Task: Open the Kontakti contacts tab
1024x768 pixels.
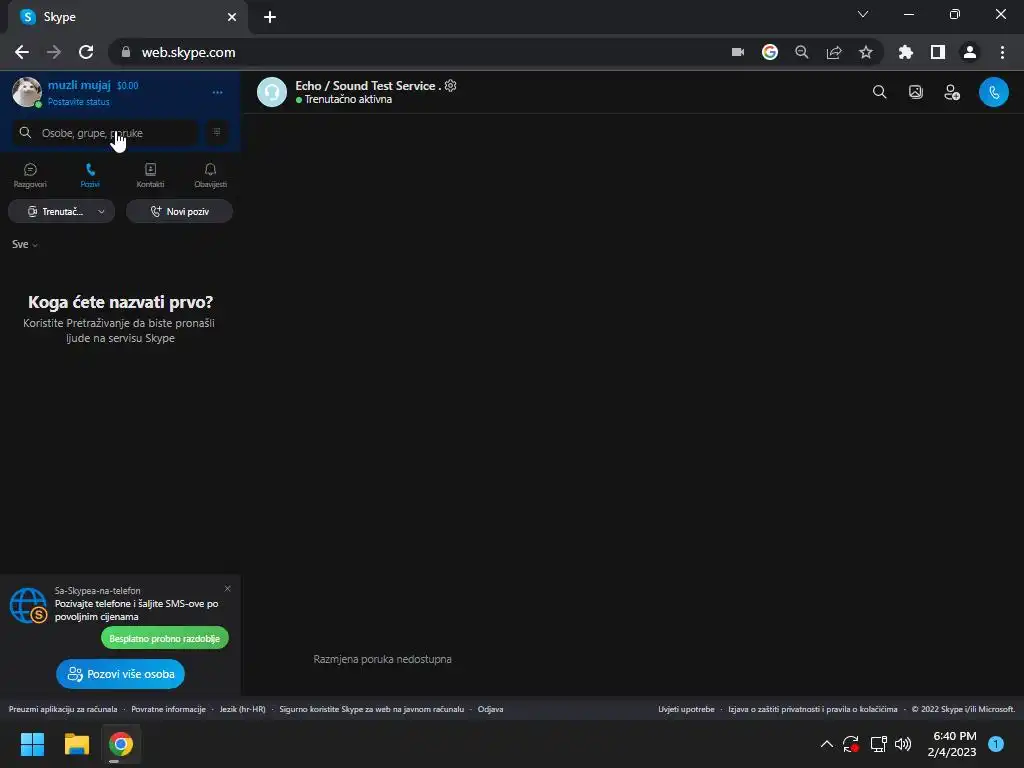Action: (150, 176)
